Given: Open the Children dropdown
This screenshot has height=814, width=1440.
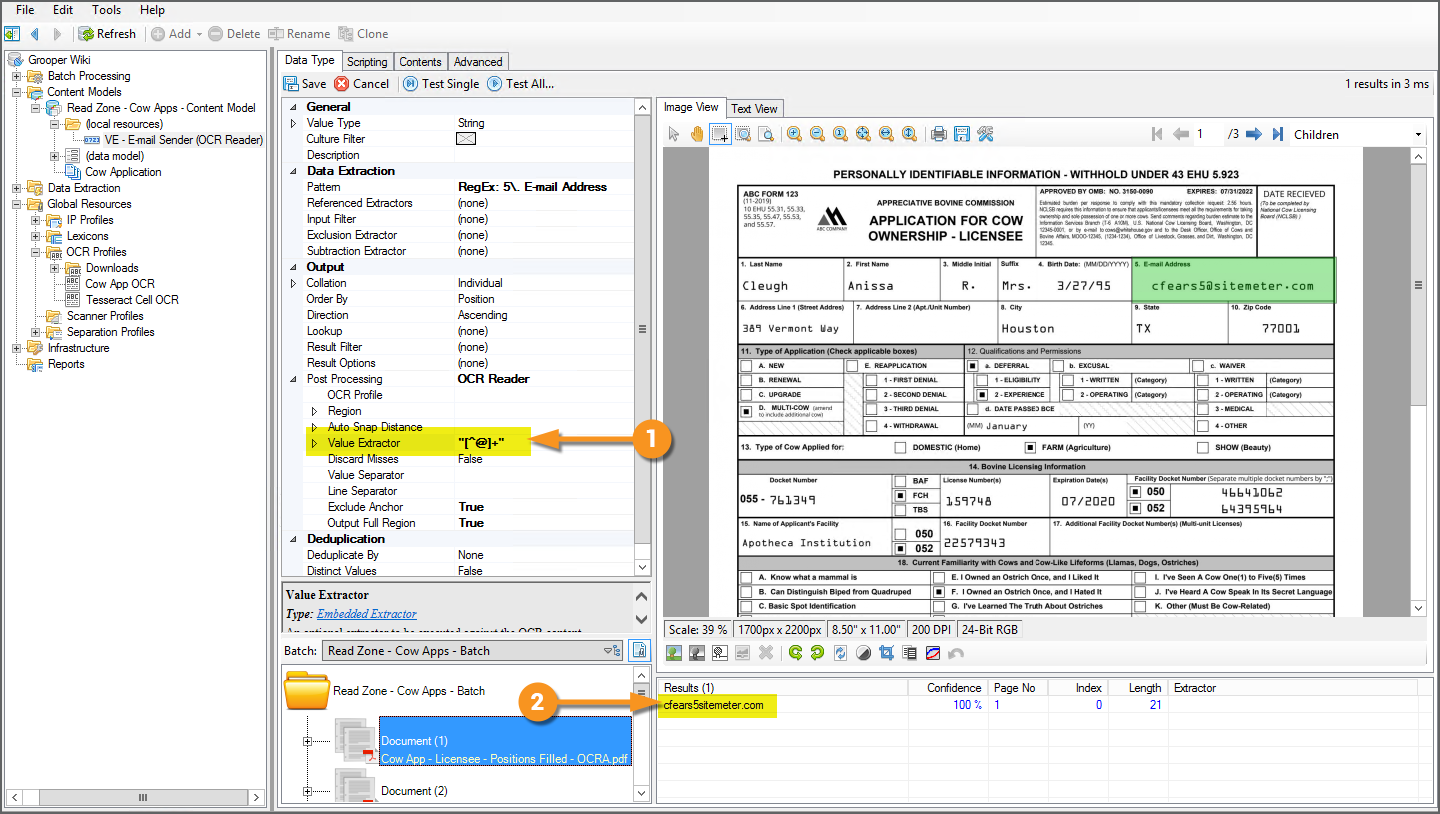Looking at the screenshot, I should click(1417, 135).
